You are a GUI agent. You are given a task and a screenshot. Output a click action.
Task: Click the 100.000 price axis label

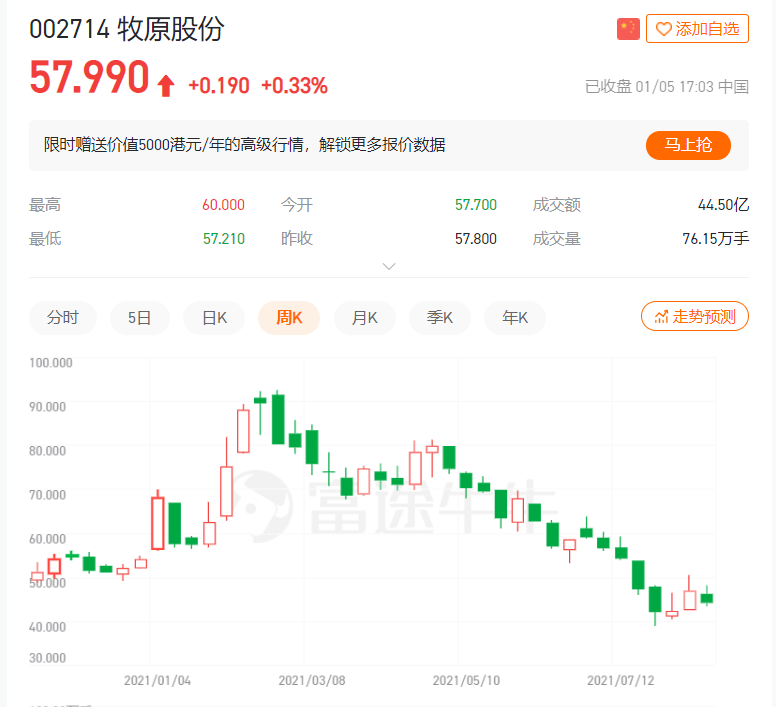coord(50,363)
